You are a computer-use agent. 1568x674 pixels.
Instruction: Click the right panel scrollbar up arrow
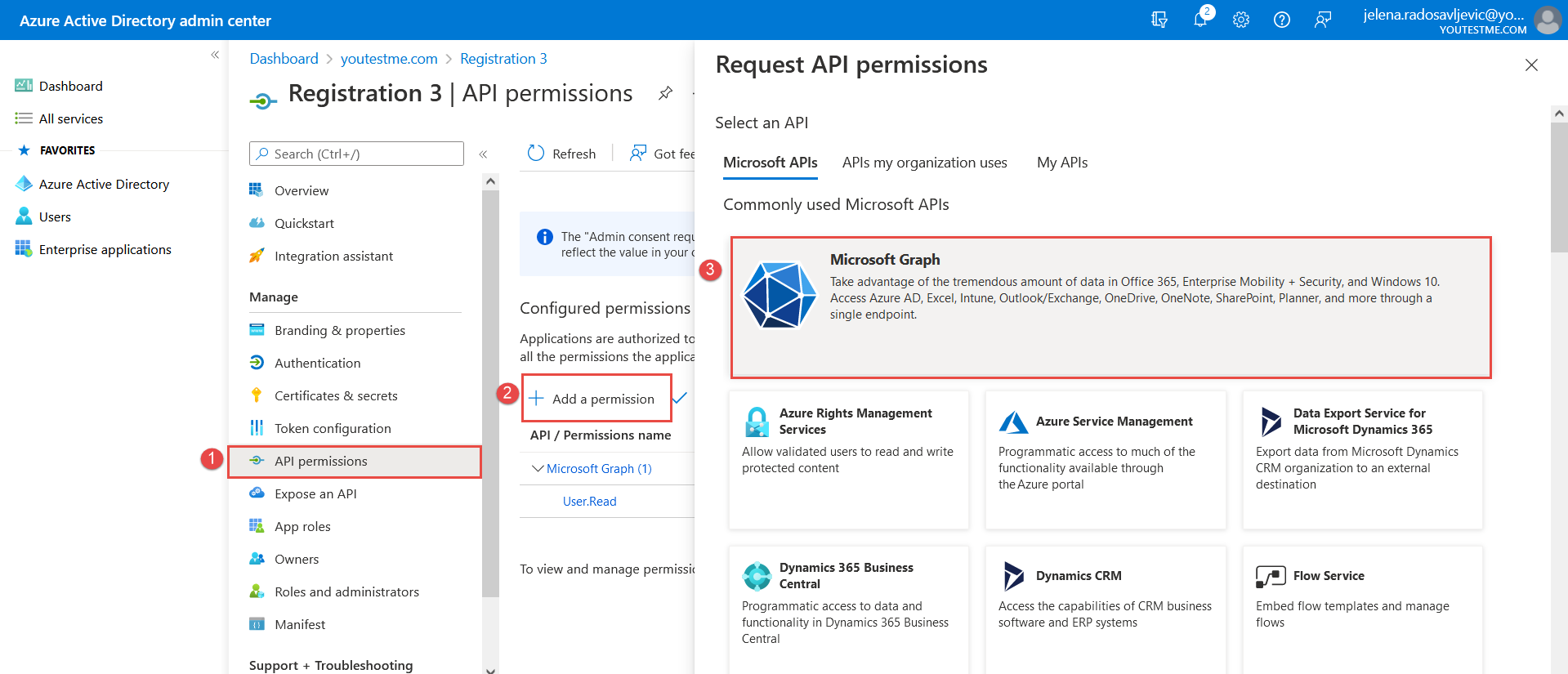click(x=1558, y=114)
